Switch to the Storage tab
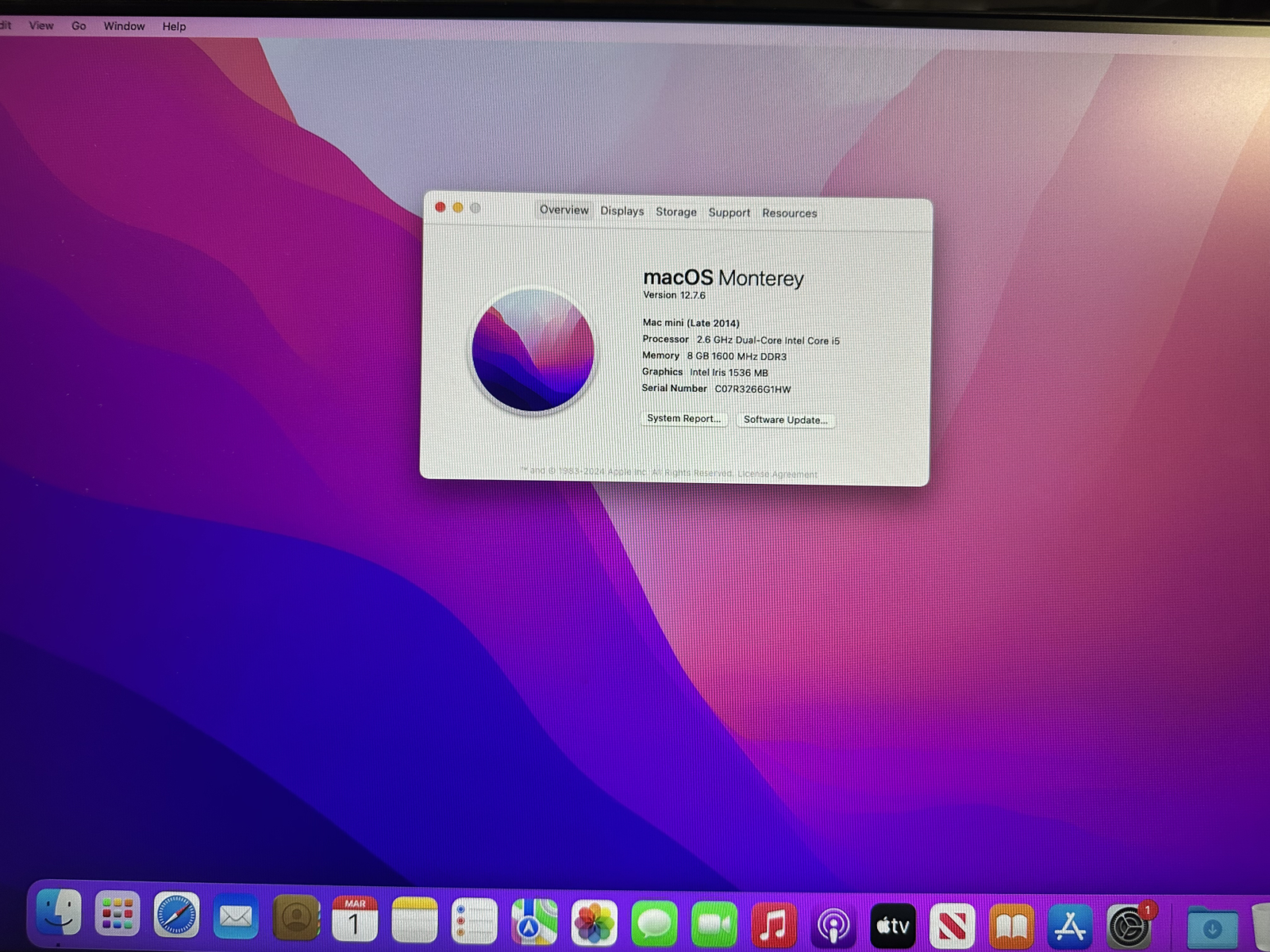The width and height of the screenshot is (1270, 952). [676, 212]
